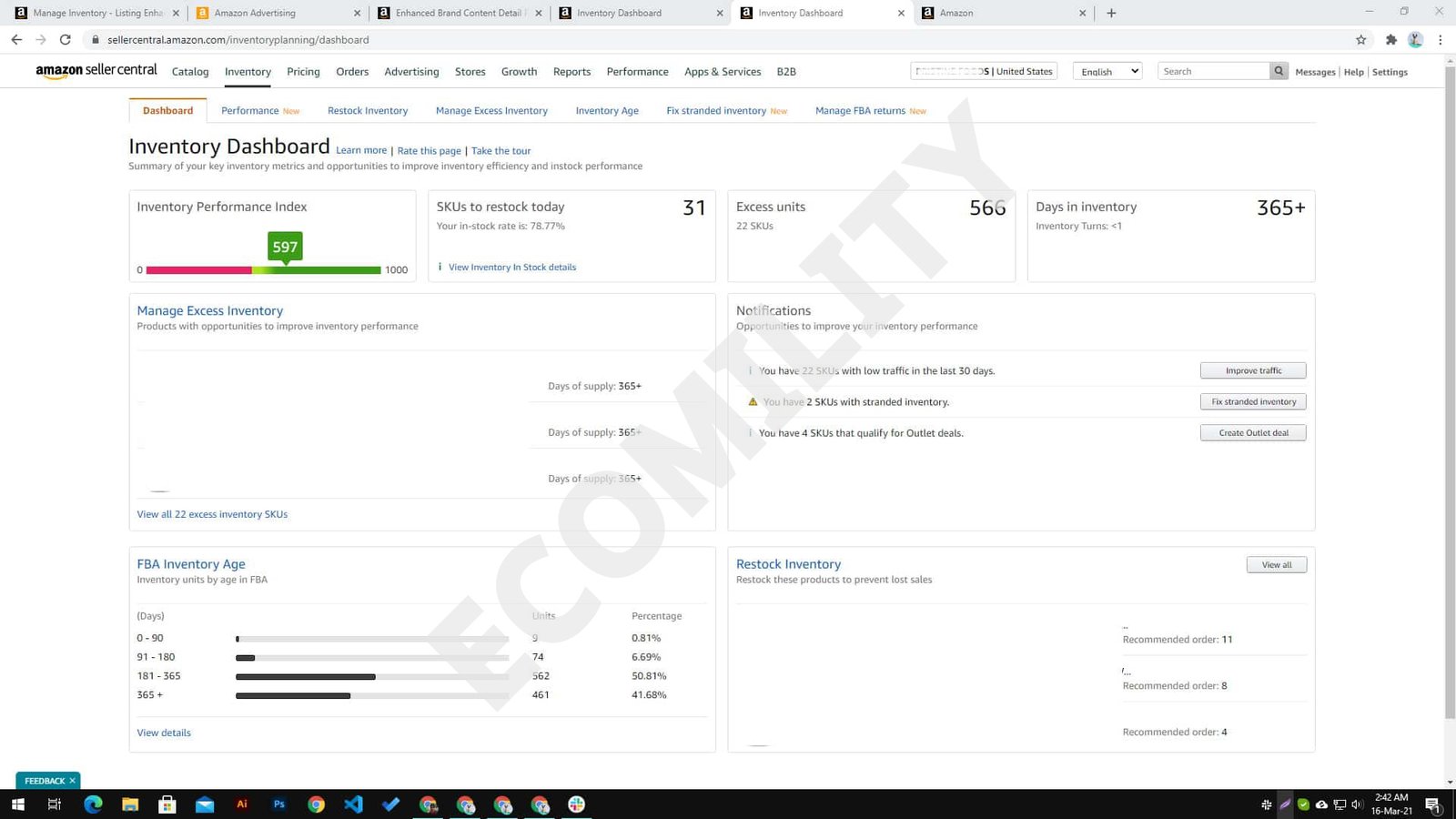Switch to the Restock Inventory tab

(x=368, y=111)
